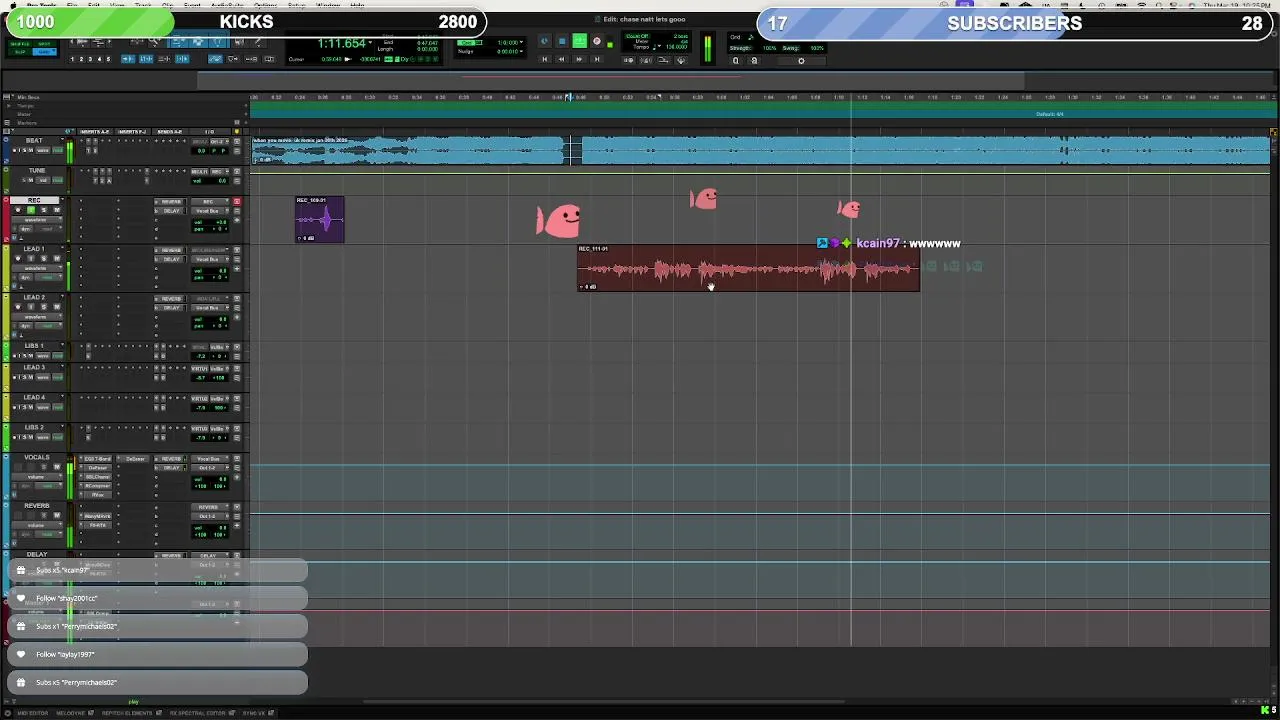This screenshot has width=1280, height=720.
Task: Open the Setup menu
Action: 296,5
